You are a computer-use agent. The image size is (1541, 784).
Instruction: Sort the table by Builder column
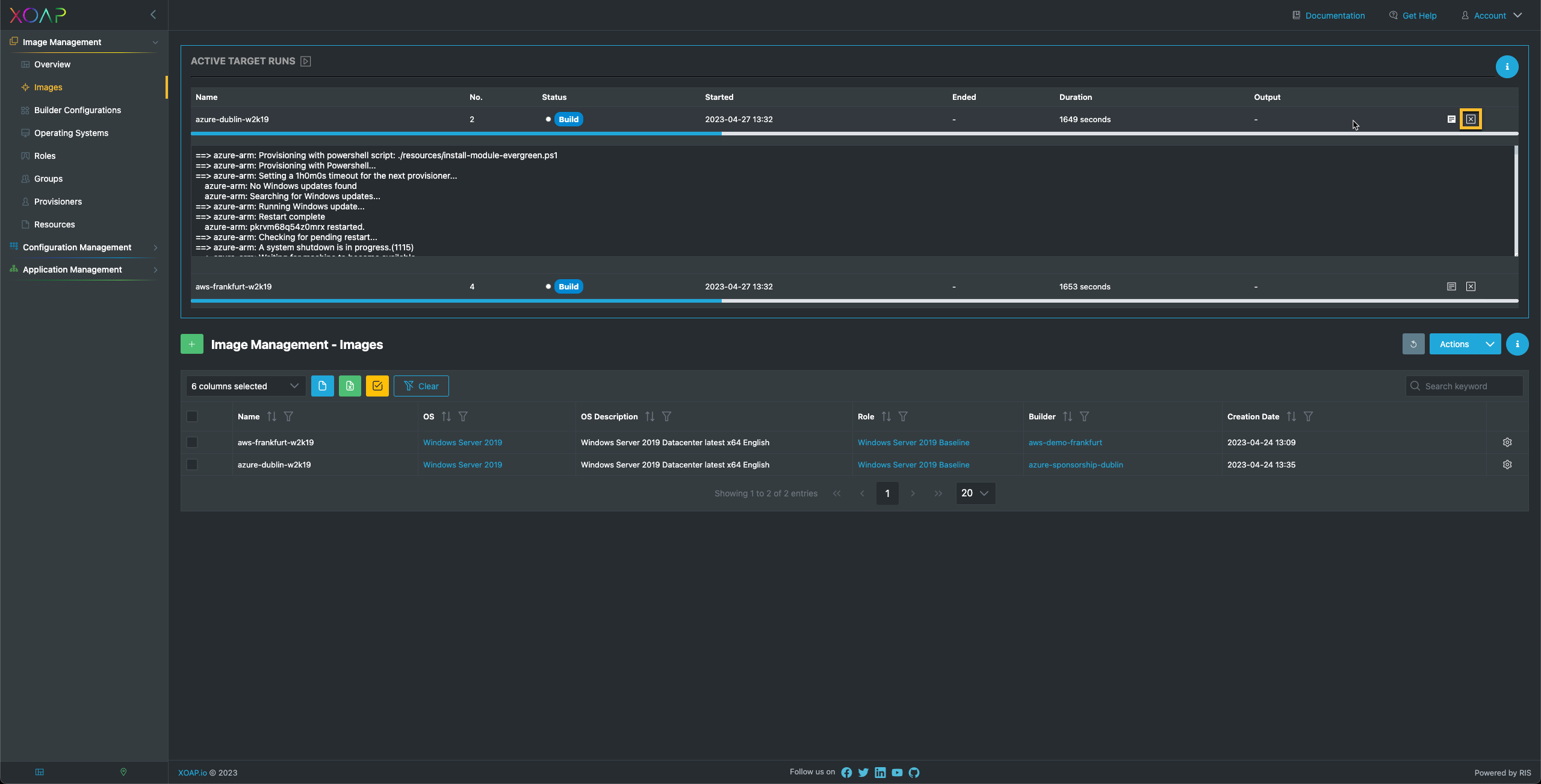(1067, 416)
